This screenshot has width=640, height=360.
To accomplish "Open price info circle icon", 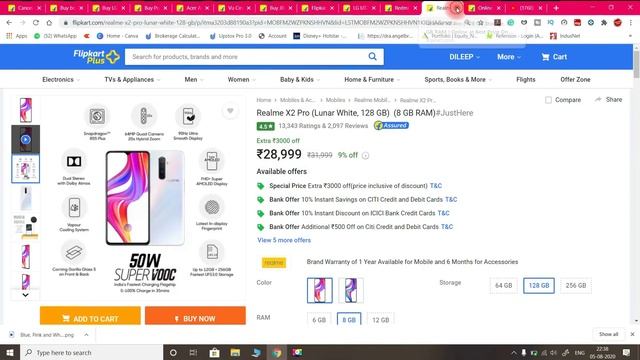I will (x=365, y=156).
